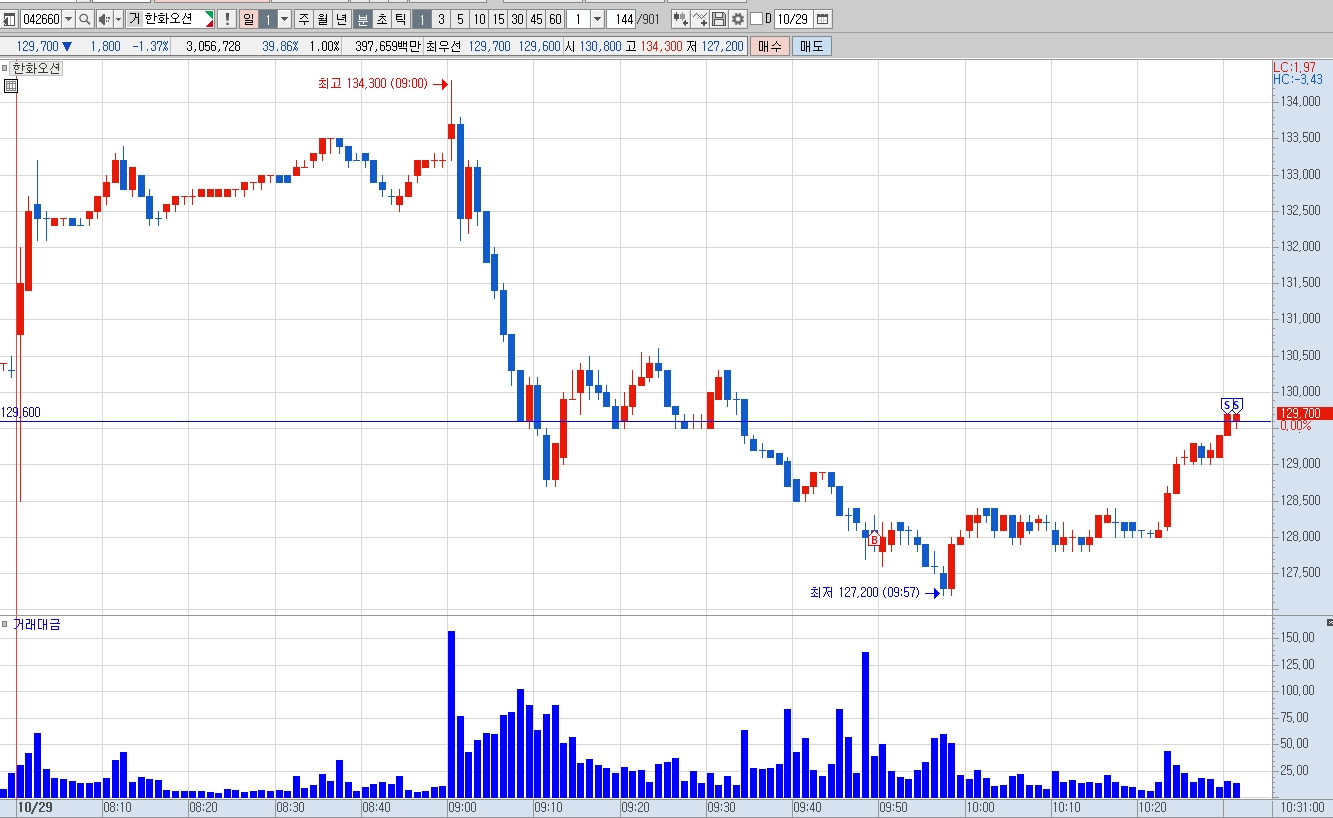The height and width of the screenshot is (818, 1333).
Task: Open chart settings gear icon
Action: click(x=738, y=19)
